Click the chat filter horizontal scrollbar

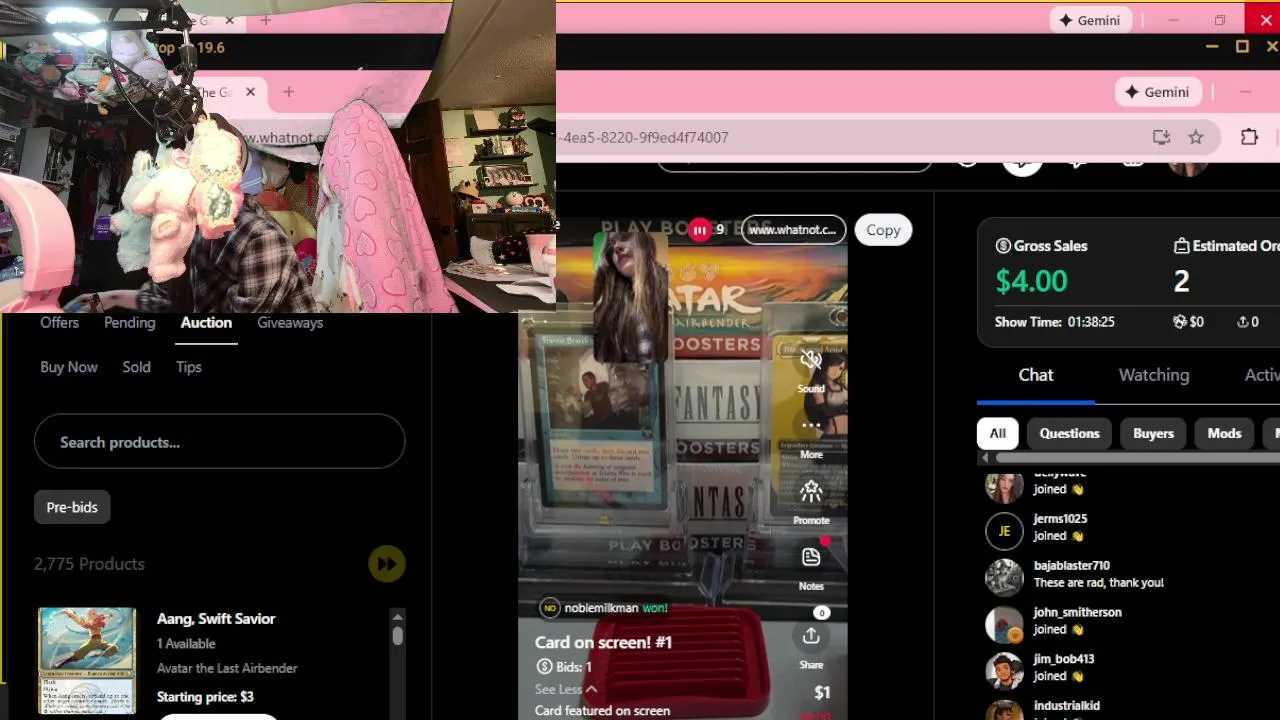1138,458
